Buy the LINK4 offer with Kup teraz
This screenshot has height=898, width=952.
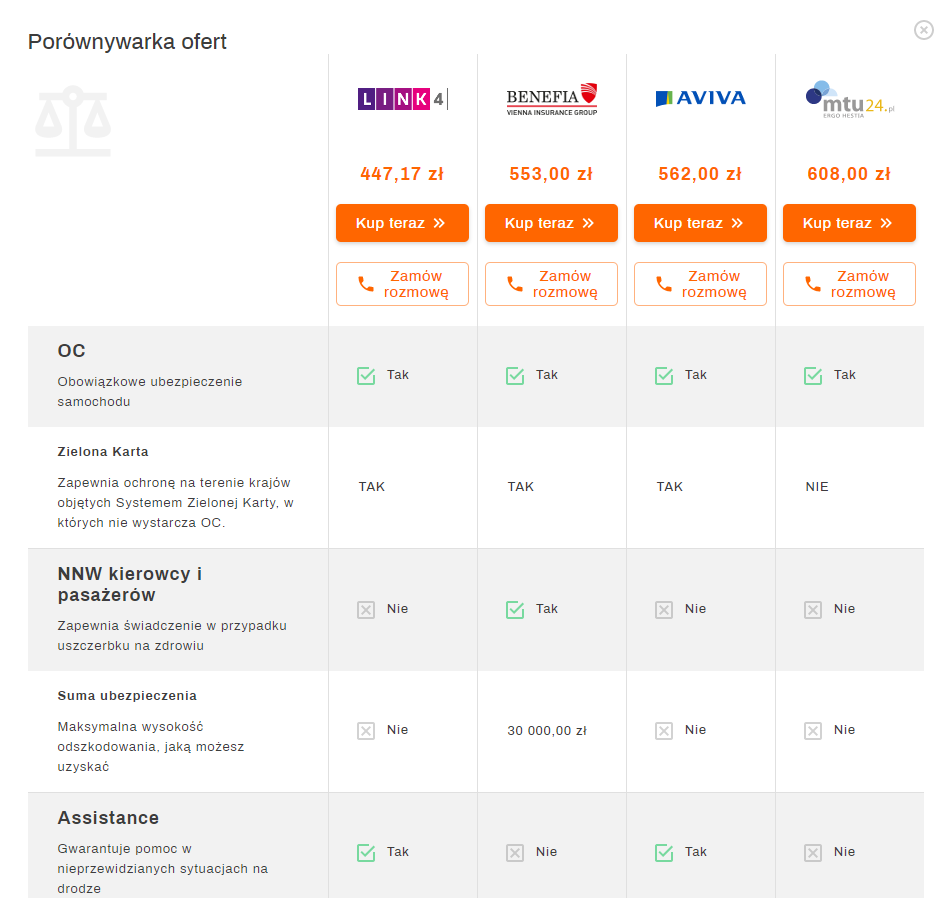(x=402, y=223)
